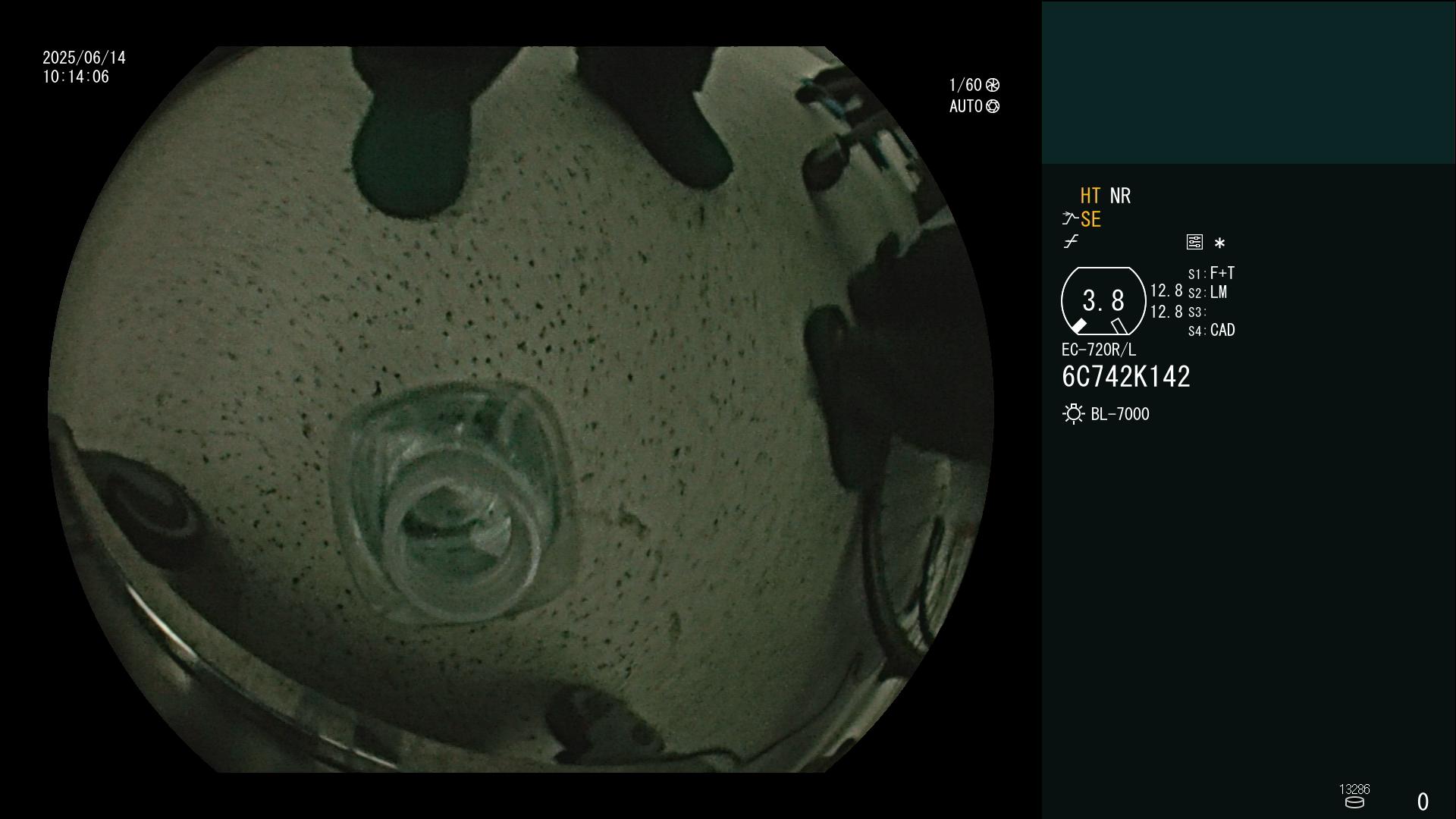This screenshot has width=1456, height=819.
Task: Click the BL-7000 light source label
Action: [1120, 414]
